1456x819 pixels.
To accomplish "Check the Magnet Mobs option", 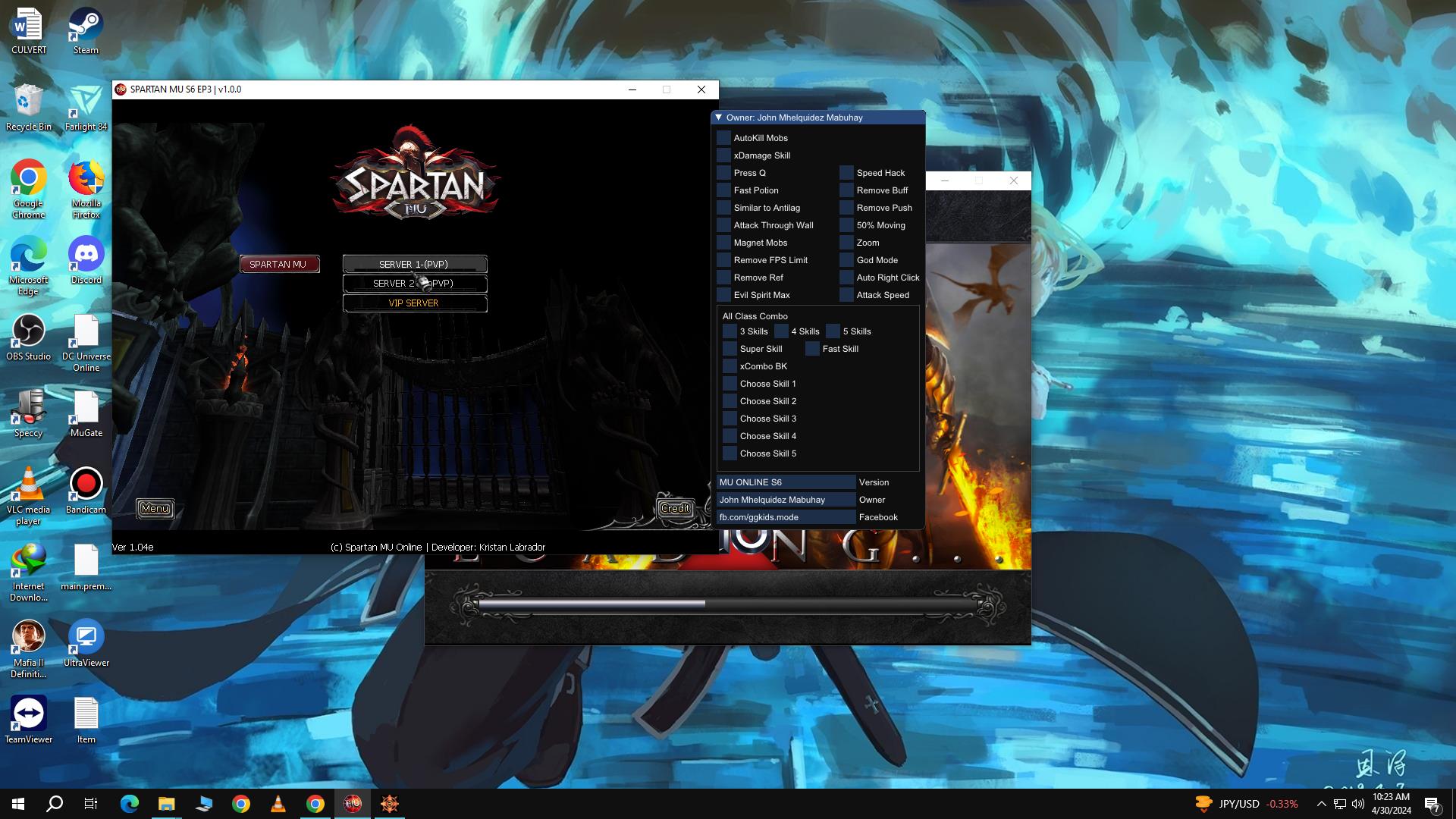I will click(x=724, y=243).
